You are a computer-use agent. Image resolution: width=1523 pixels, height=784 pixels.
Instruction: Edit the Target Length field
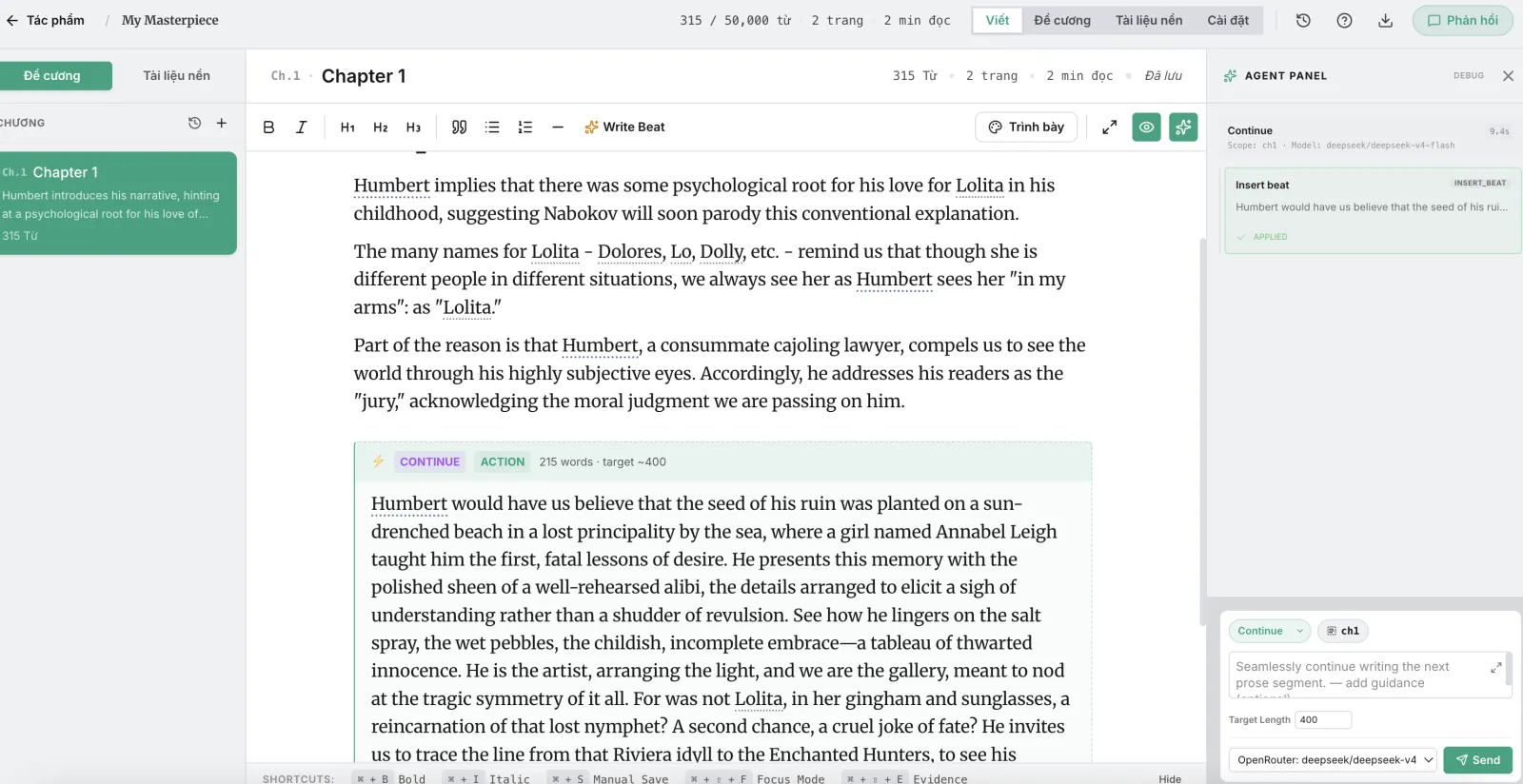tap(1323, 720)
